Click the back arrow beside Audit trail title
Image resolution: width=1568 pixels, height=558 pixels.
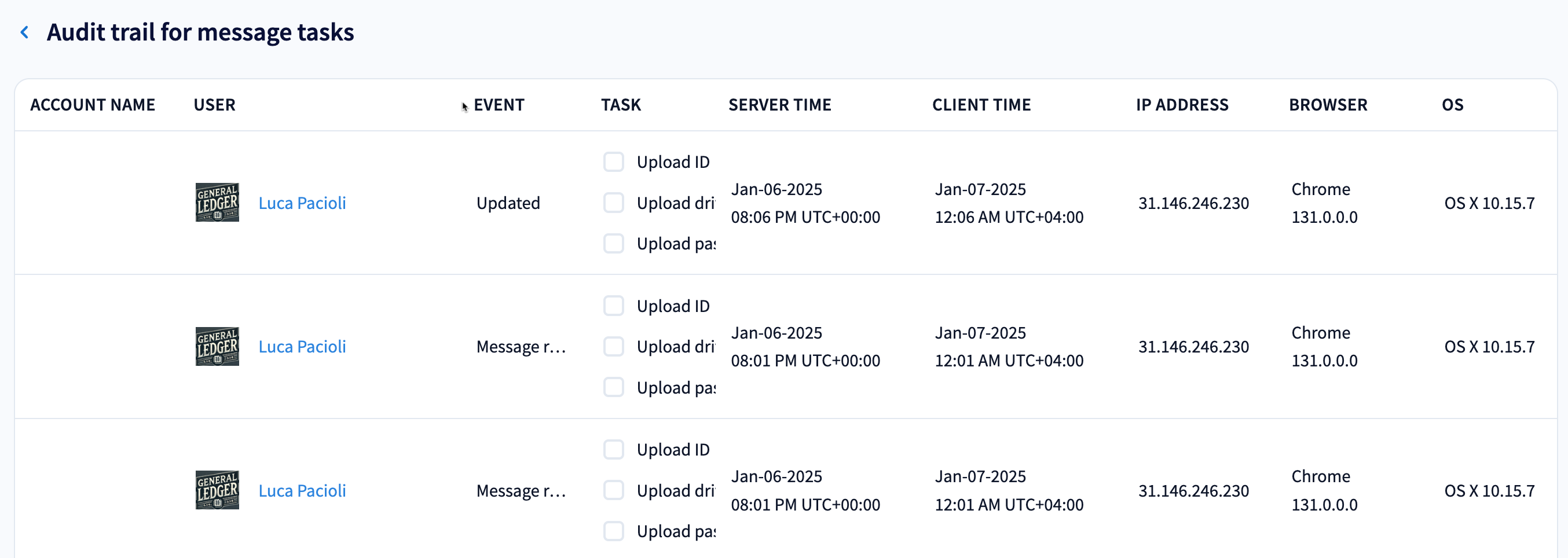point(25,32)
